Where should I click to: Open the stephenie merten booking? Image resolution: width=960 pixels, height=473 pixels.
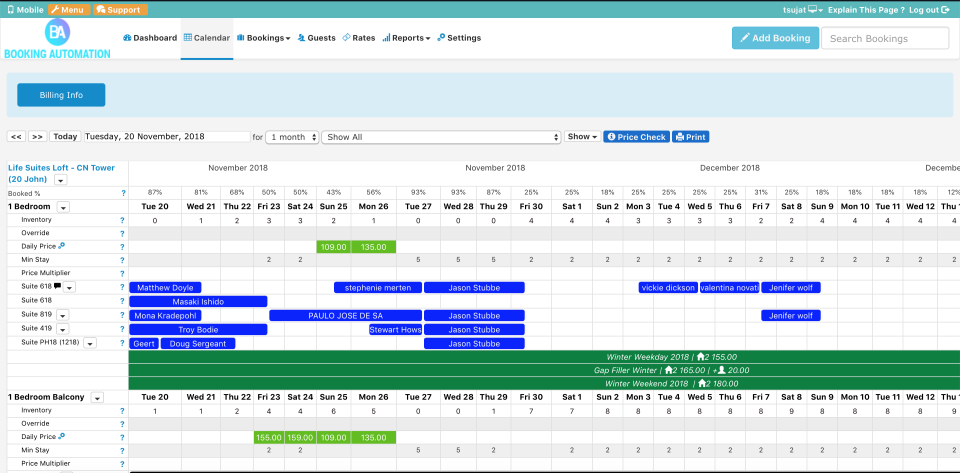point(378,288)
